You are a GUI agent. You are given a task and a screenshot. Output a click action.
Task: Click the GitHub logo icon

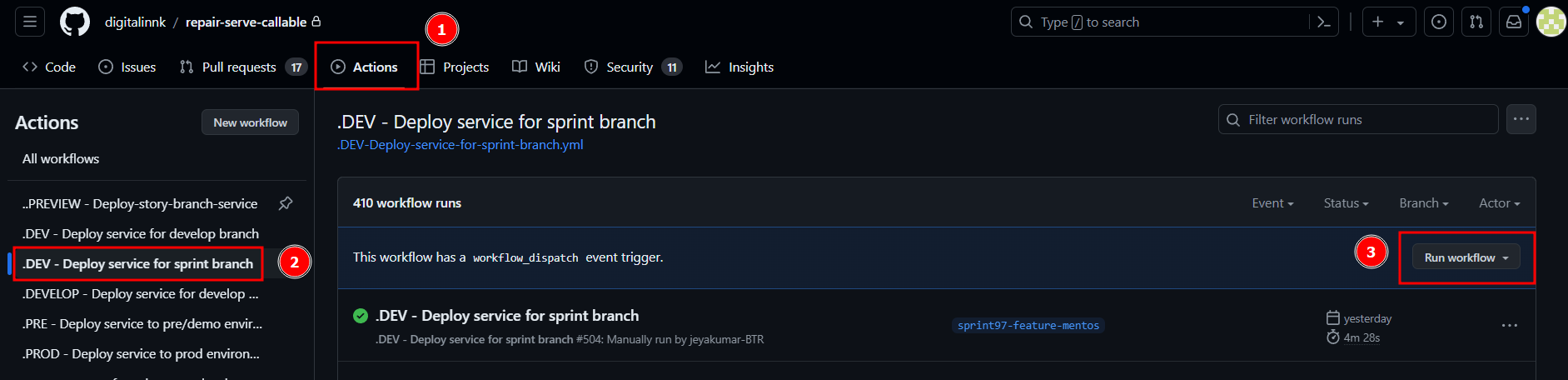pos(75,22)
